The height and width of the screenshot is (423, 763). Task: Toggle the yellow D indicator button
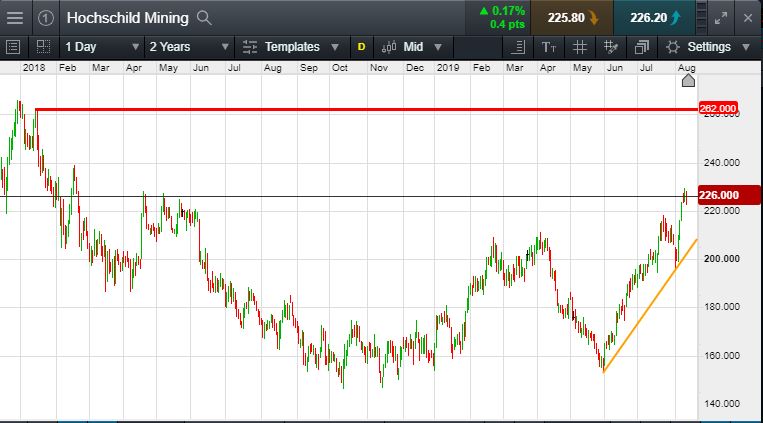coord(361,47)
